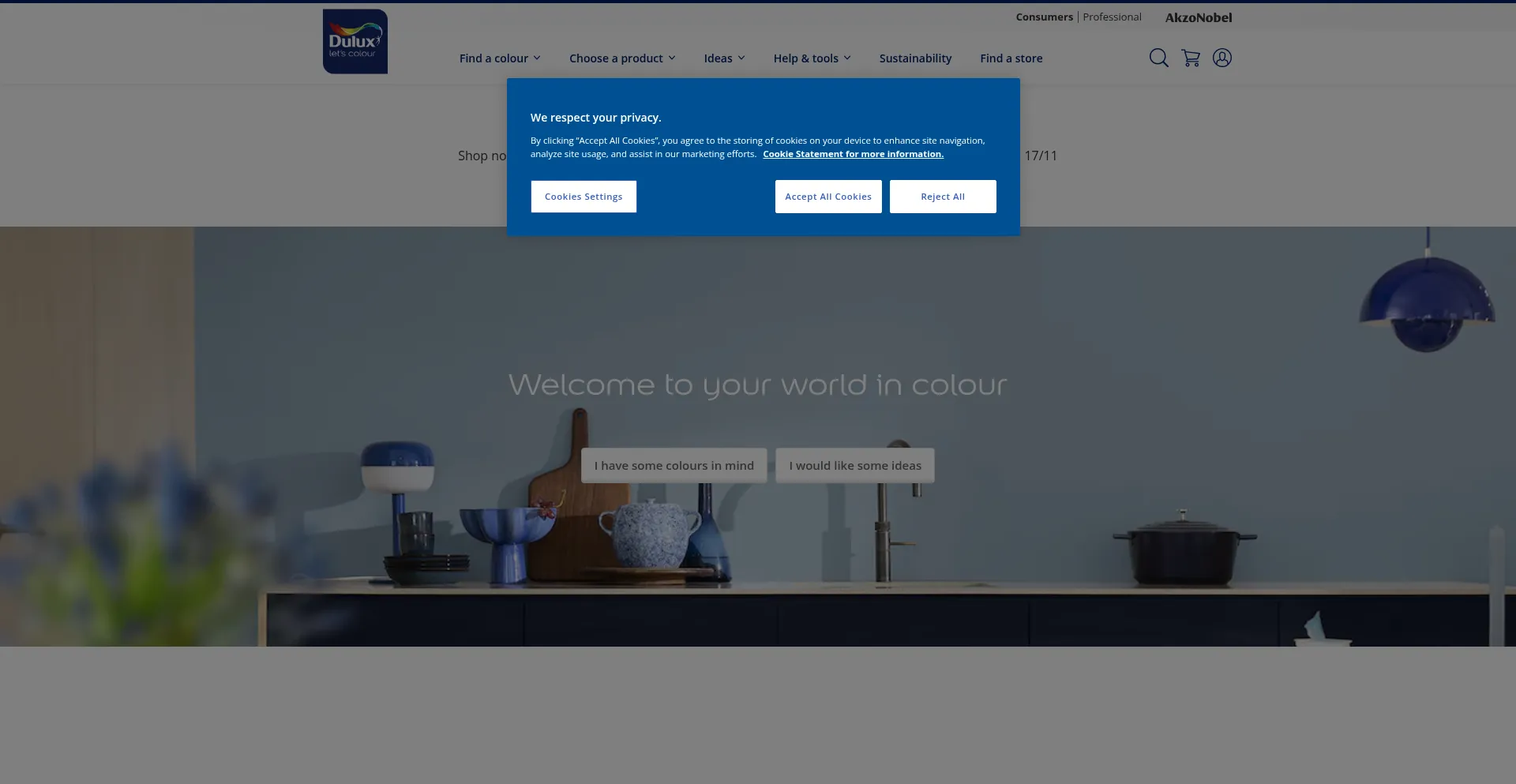This screenshot has height=784, width=1516.
Task: Click the Welcome to your world in colour heading
Action: tap(758, 385)
